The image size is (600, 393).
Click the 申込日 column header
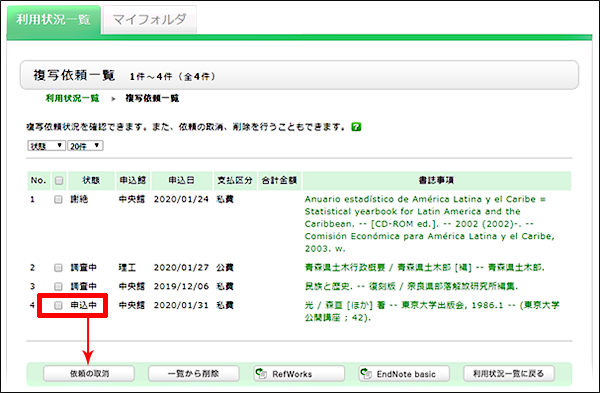(182, 180)
